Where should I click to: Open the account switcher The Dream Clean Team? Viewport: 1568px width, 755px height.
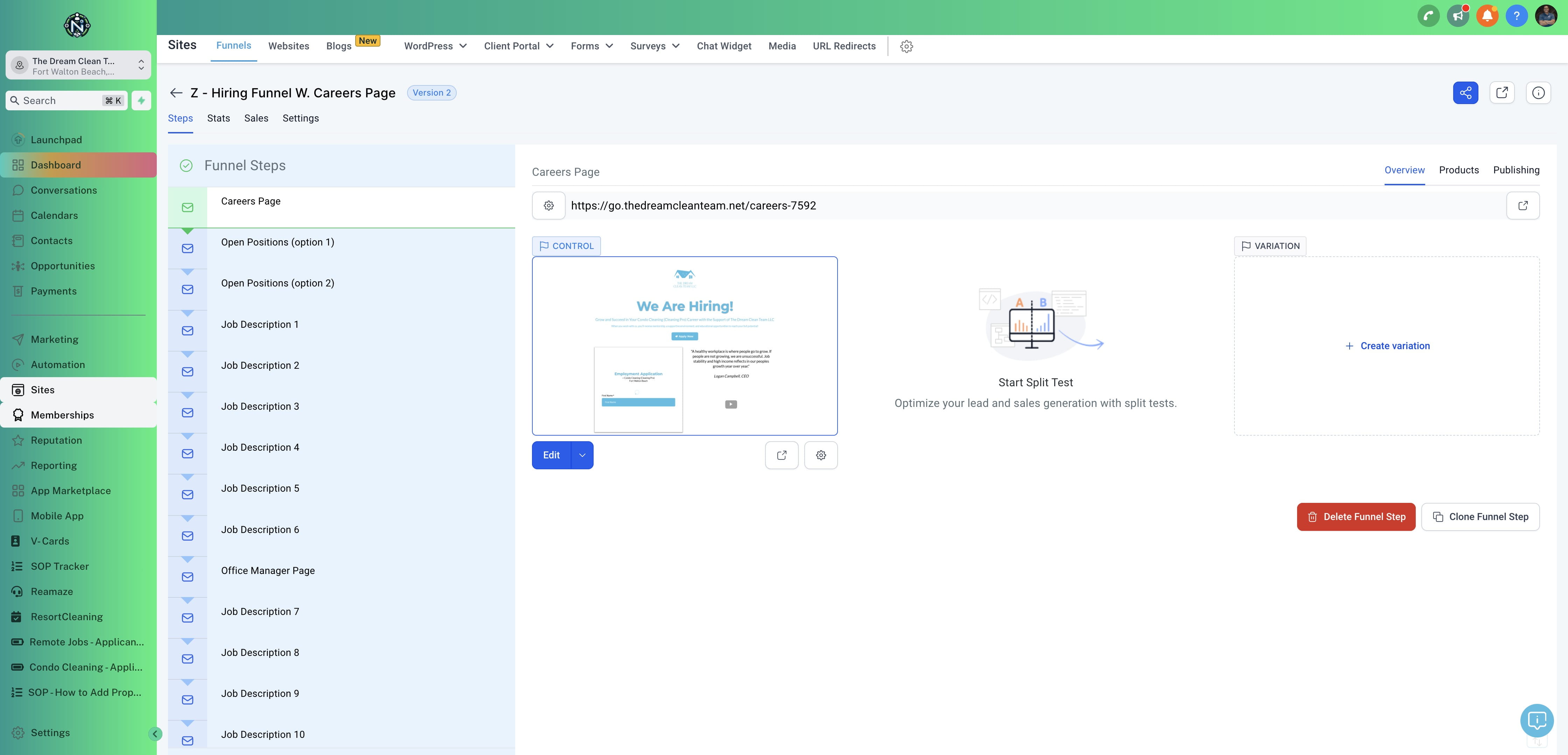pyautogui.click(x=78, y=65)
